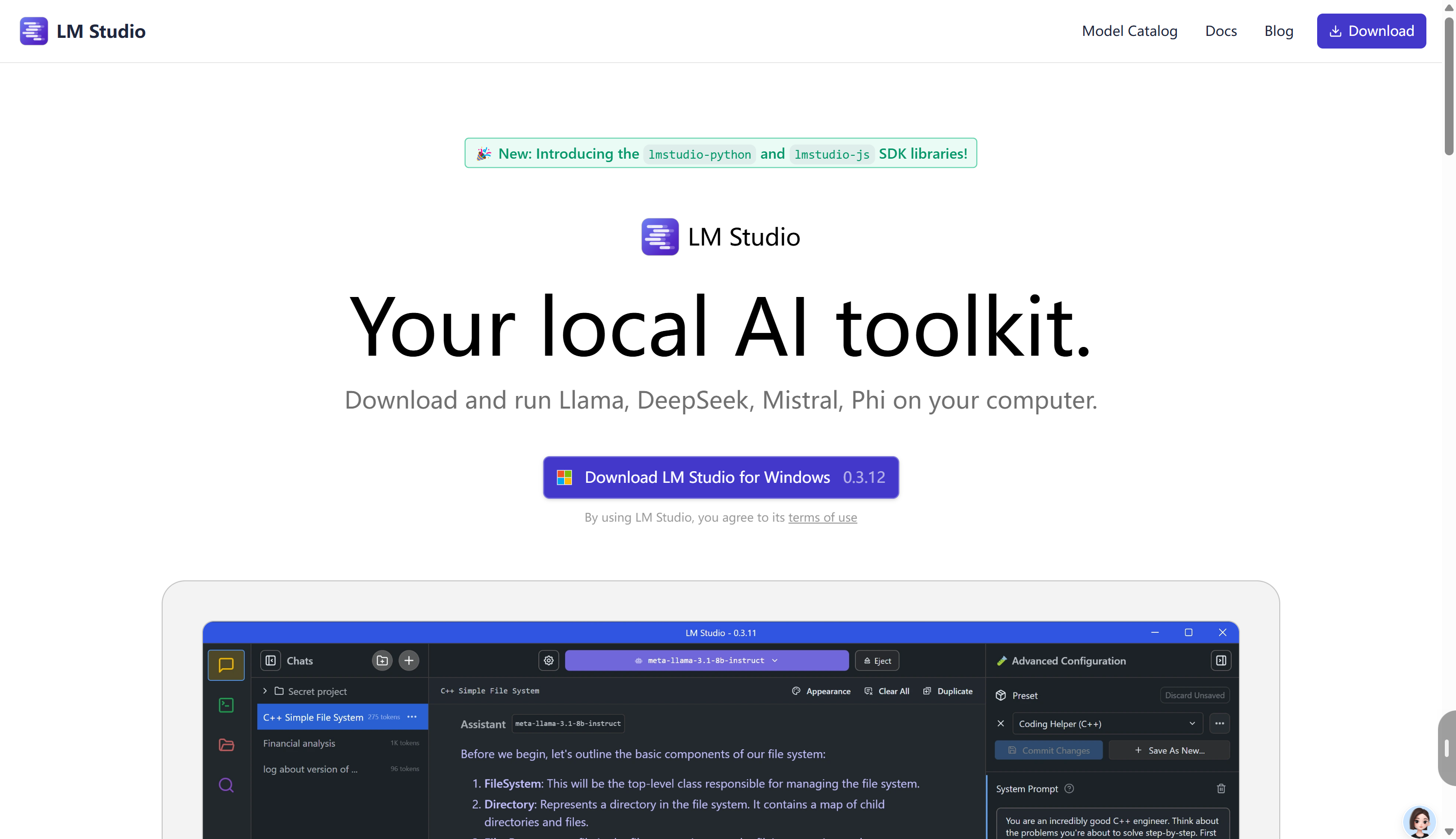Delete system prompt with trash icon
The image size is (1456, 839).
1220,788
